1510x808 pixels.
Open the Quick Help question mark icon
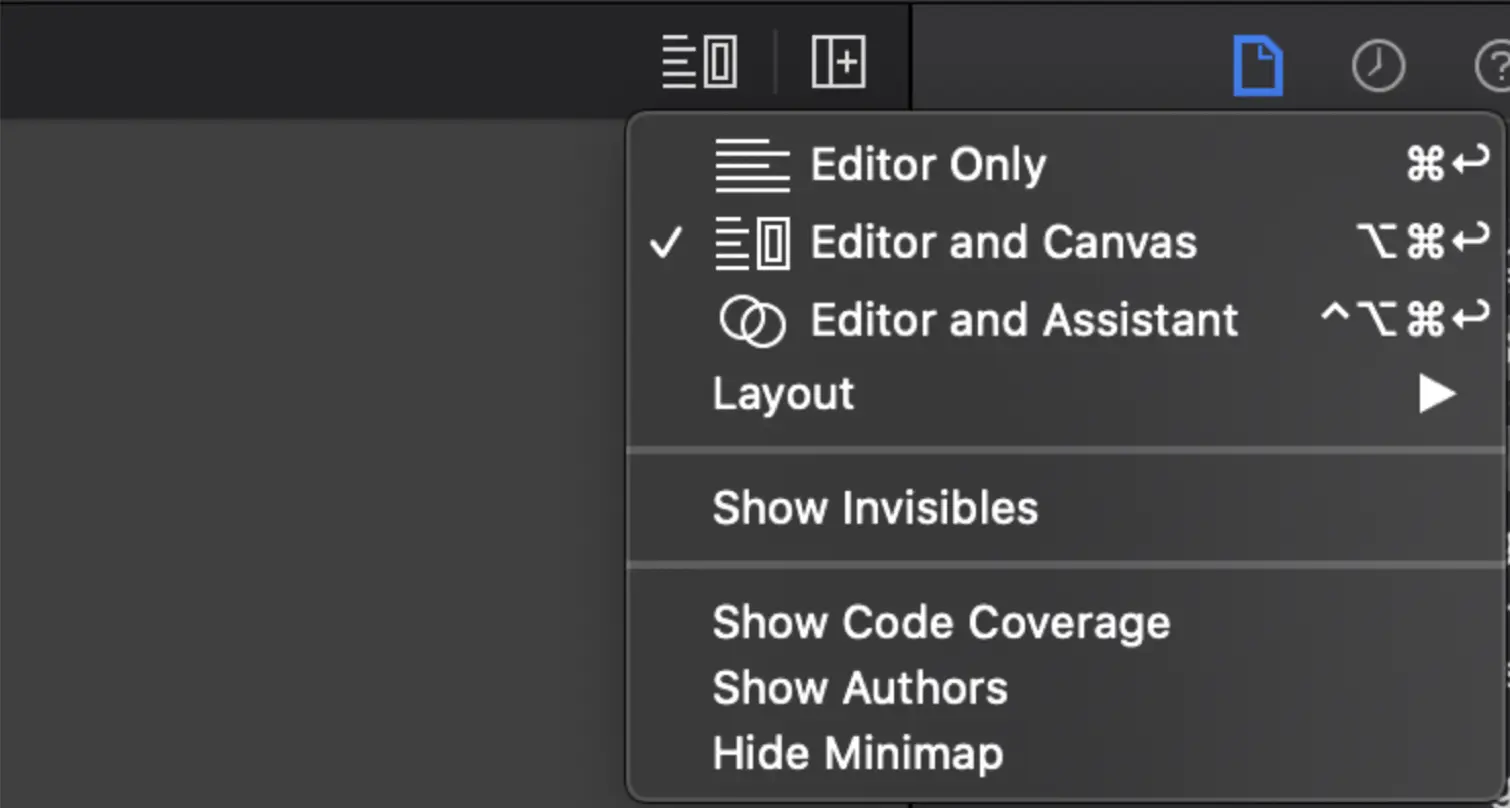pos(1494,67)
